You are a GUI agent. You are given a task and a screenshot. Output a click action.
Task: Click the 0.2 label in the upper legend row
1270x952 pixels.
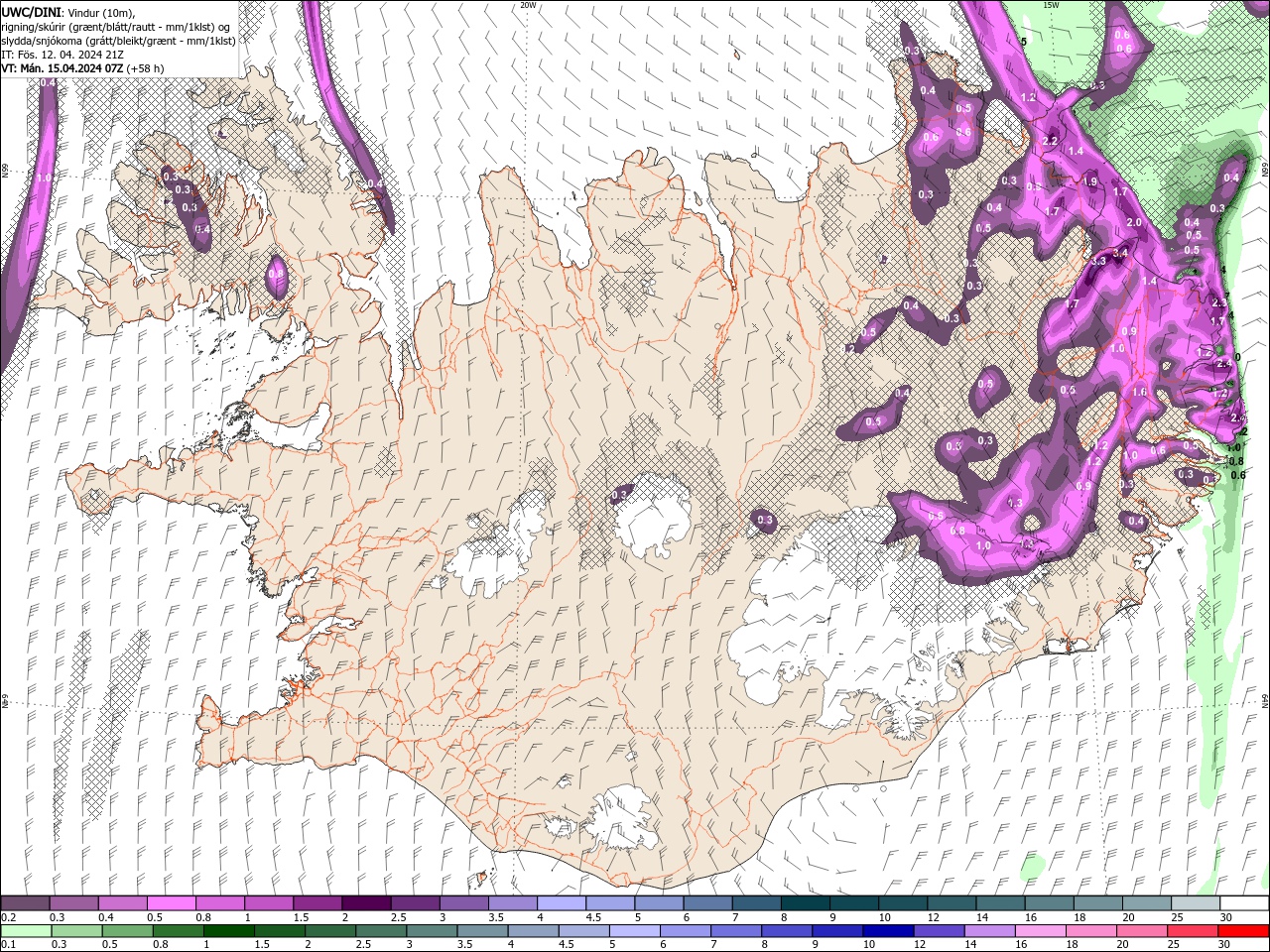tap(9, 917)
